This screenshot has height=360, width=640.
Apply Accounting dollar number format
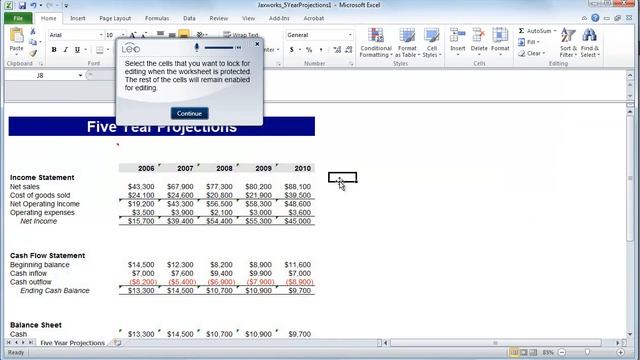(x=291, y=50)
